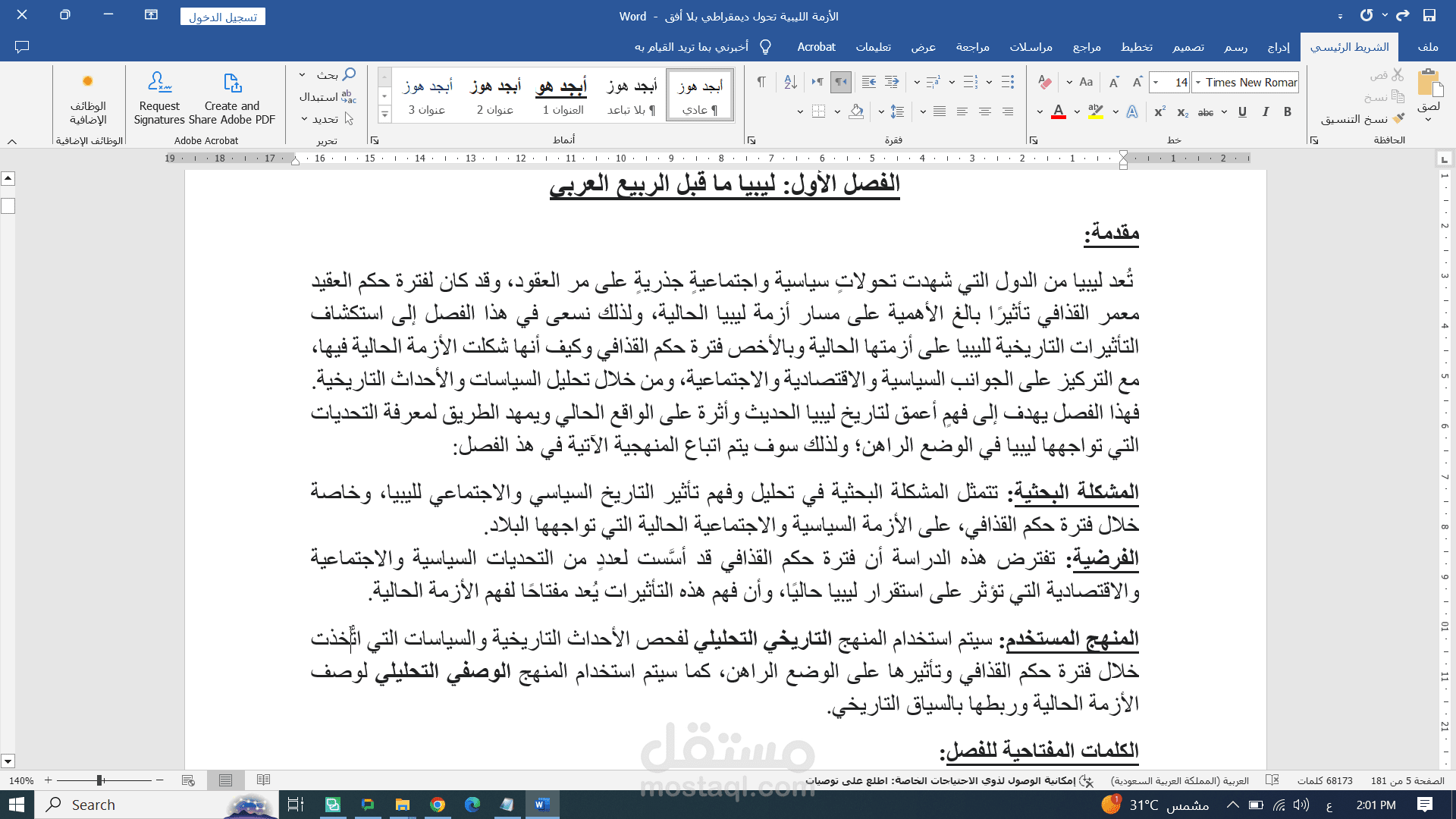This screenshot has width=1456, height=819.
Task: Click the Sort A-Z icon
Action: 790,82
